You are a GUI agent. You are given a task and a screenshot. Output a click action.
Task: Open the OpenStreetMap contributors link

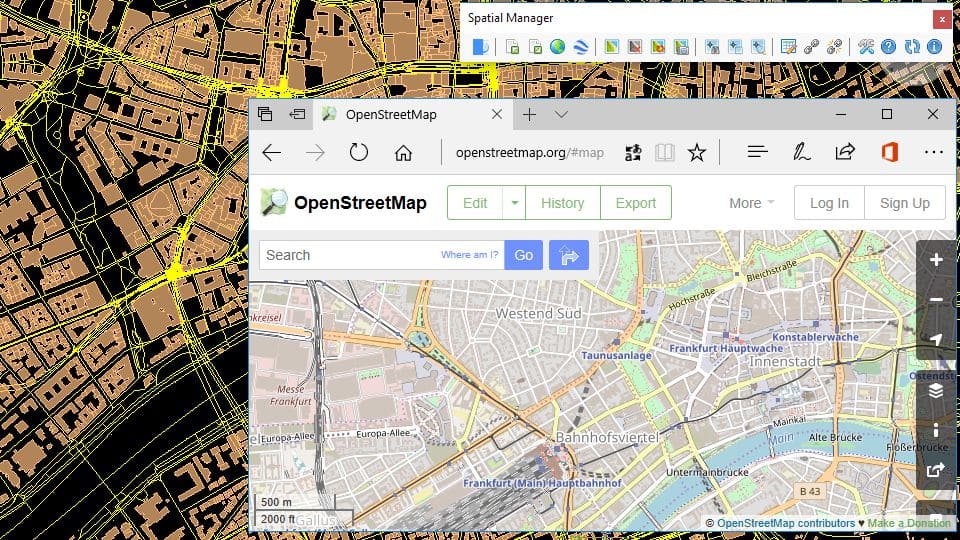pos(786,523)
